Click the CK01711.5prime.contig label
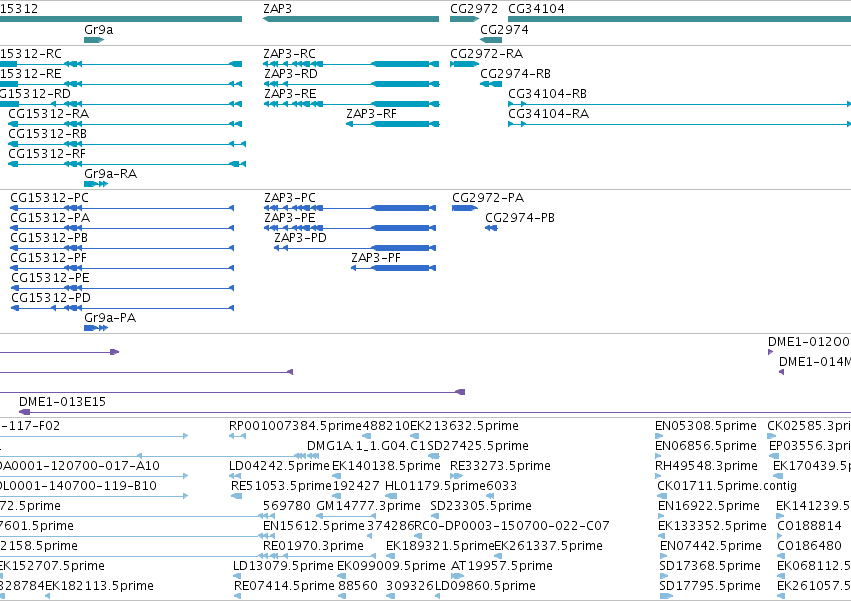 point(727,486)
